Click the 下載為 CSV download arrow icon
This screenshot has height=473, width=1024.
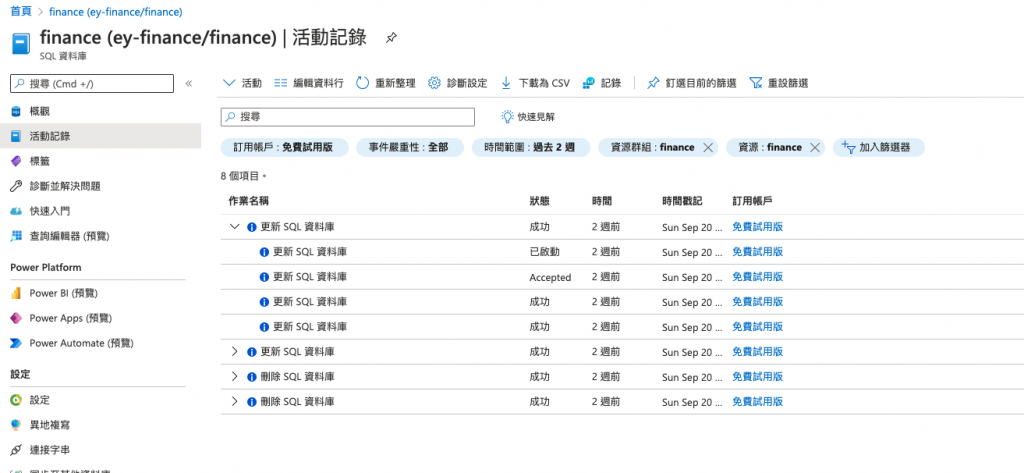click(x=506, y=83)
